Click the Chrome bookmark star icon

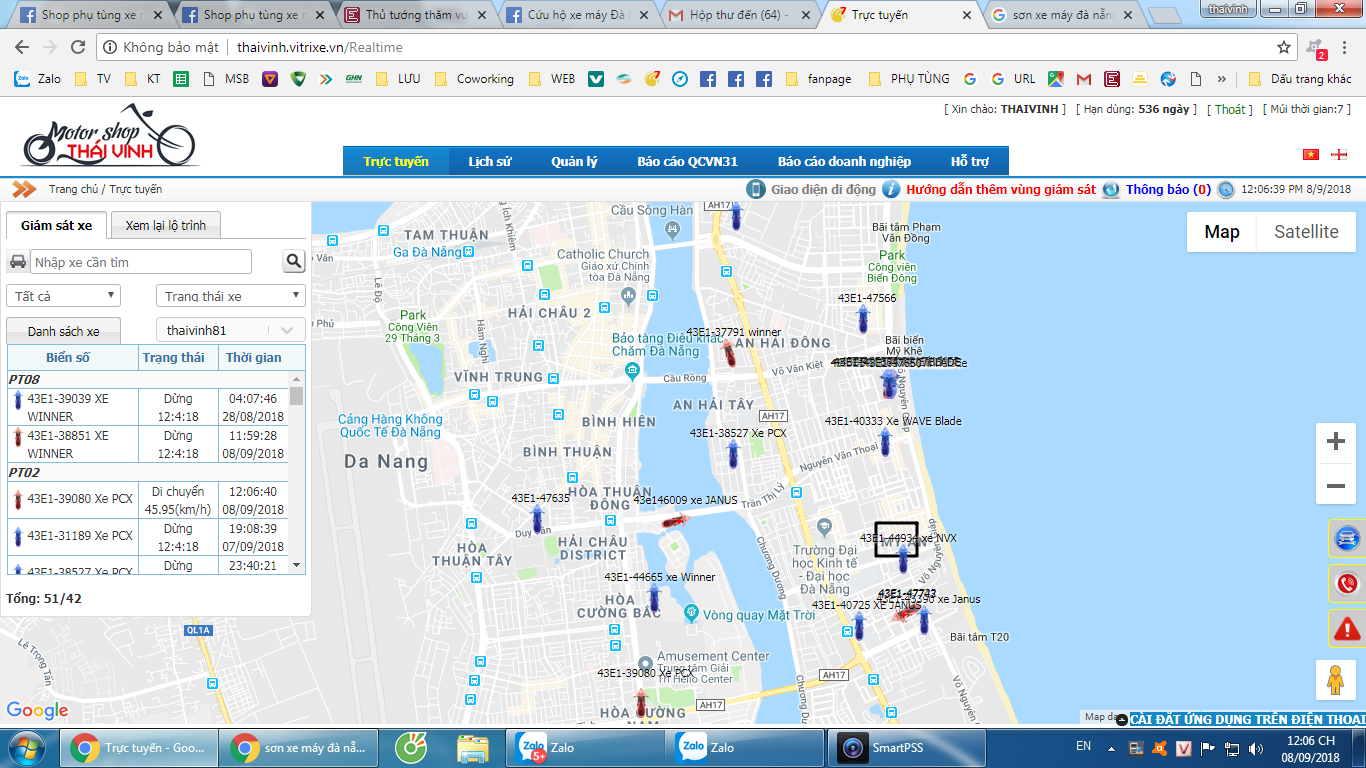point(1284,47)
